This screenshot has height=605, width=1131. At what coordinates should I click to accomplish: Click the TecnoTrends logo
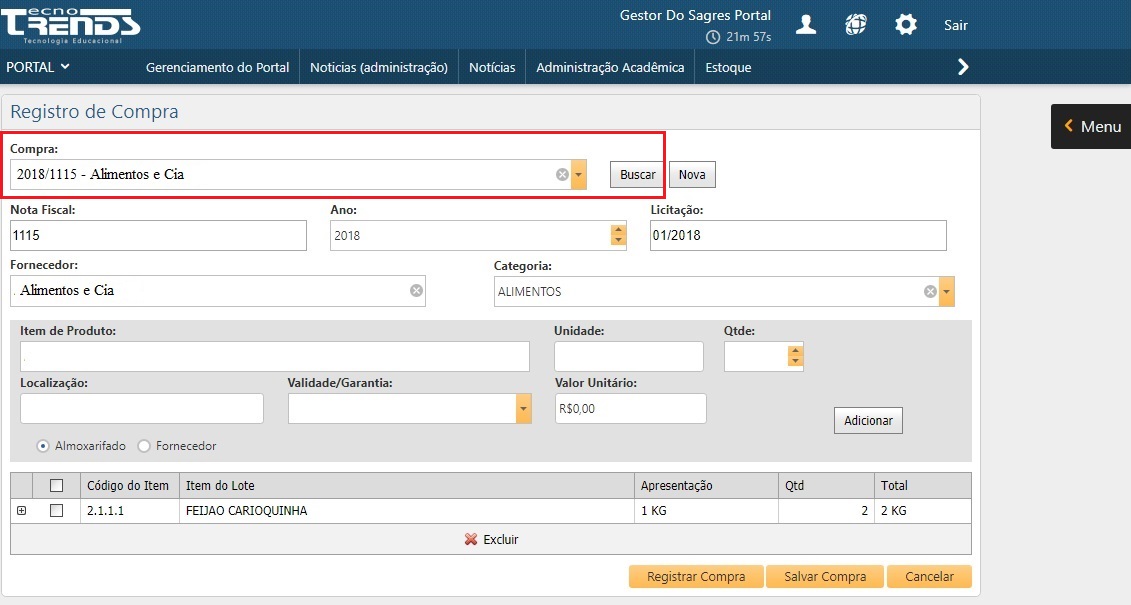(x=70, y=24)
